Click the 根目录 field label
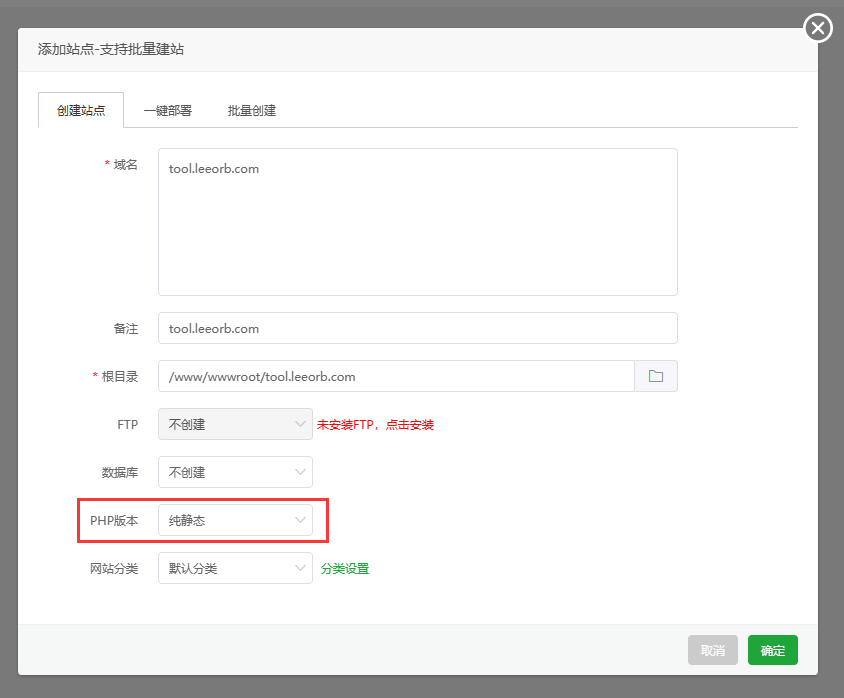Viewport: 844px width, 698px height. pyautogui.click(x=119, y=377)
